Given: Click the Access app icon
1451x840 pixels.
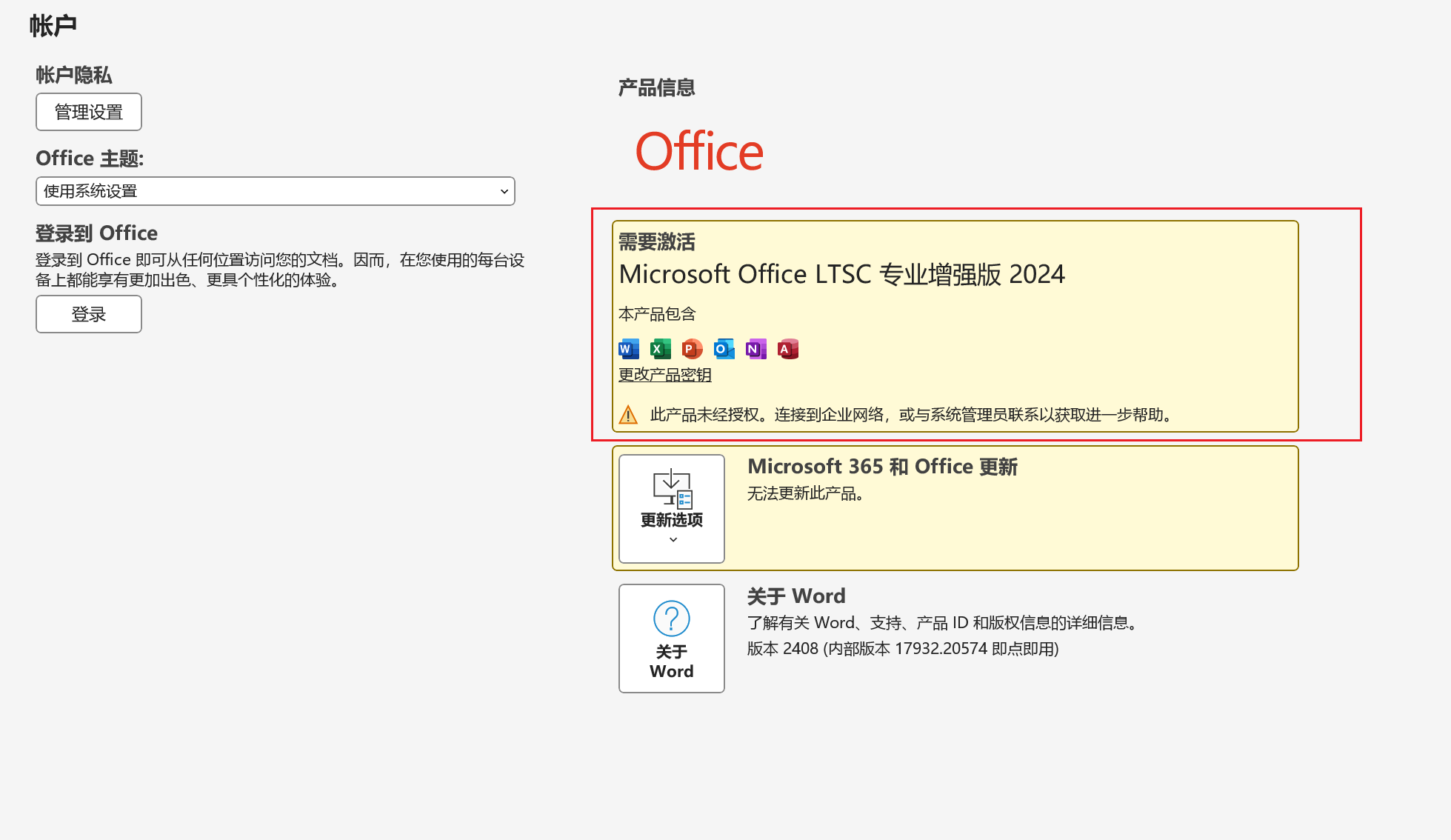Looking at the screenshot, I should click(787, 349).
